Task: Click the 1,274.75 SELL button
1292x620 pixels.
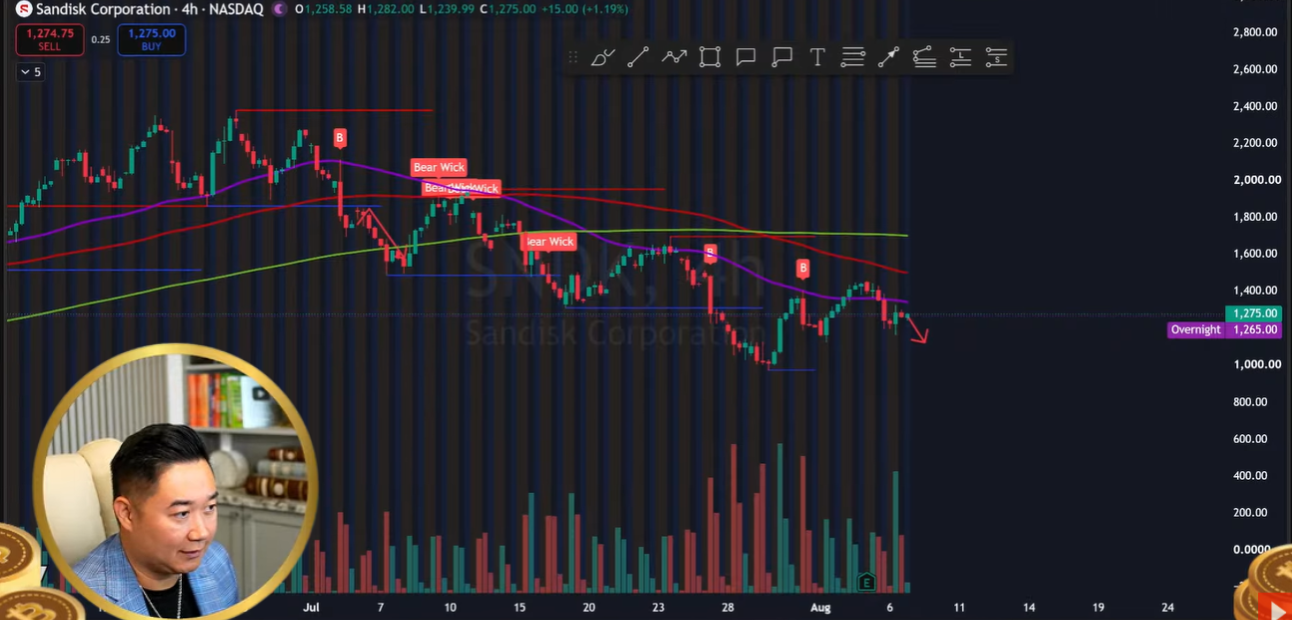Action: pyautogui.click(x=50, y=39)
